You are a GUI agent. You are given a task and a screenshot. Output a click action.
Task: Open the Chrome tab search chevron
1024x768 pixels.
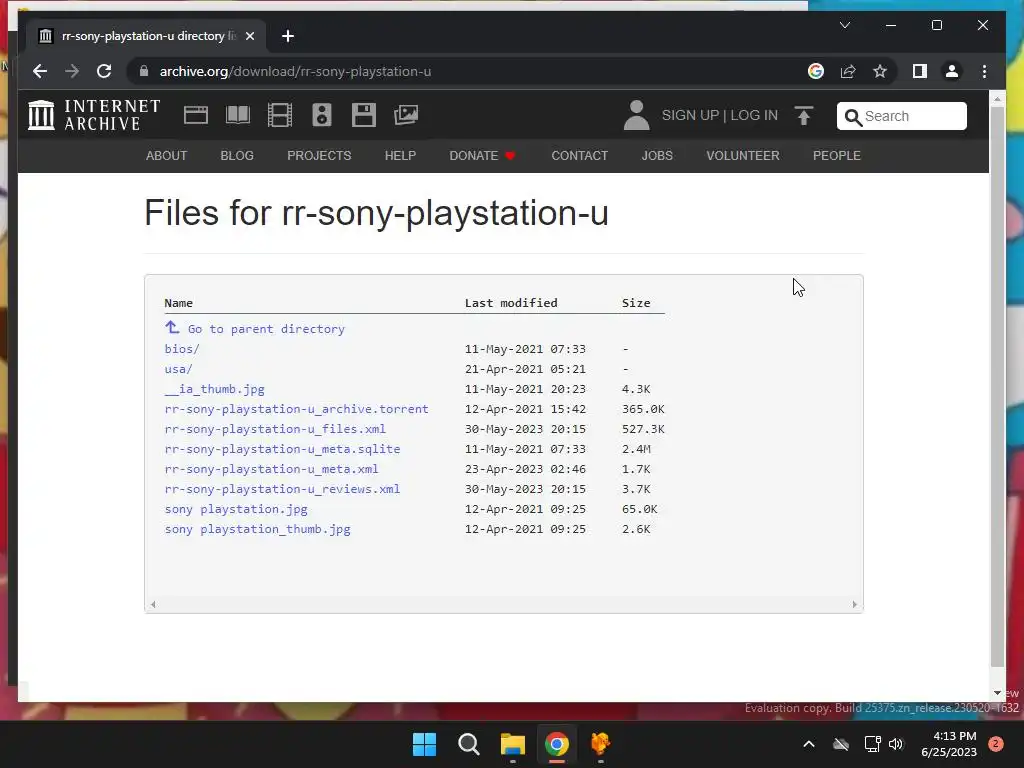coord(844,25)
